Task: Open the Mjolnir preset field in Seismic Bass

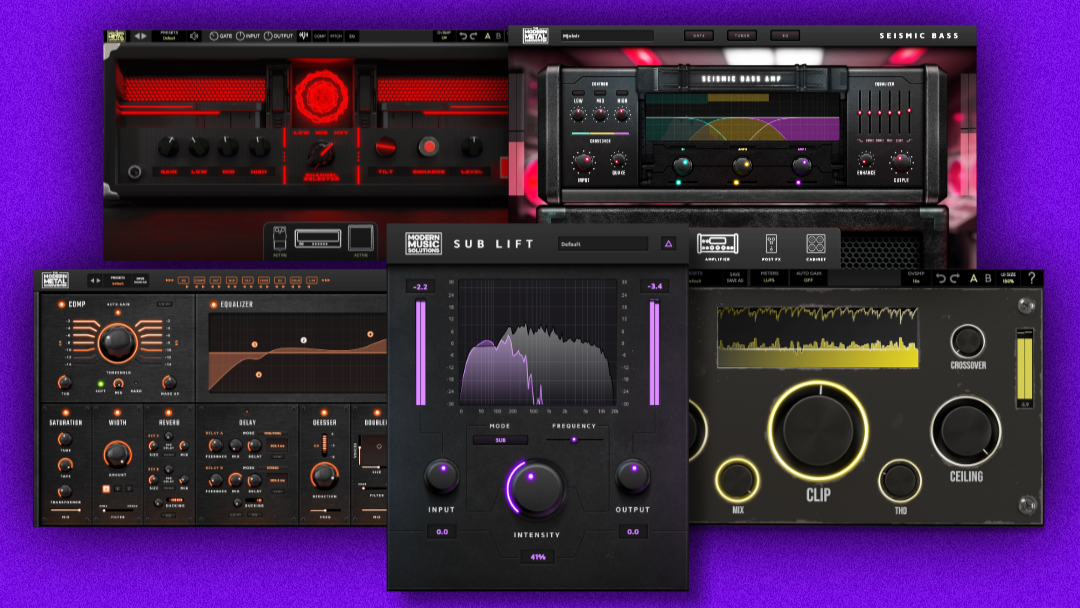Action: (x=606, y=36)
